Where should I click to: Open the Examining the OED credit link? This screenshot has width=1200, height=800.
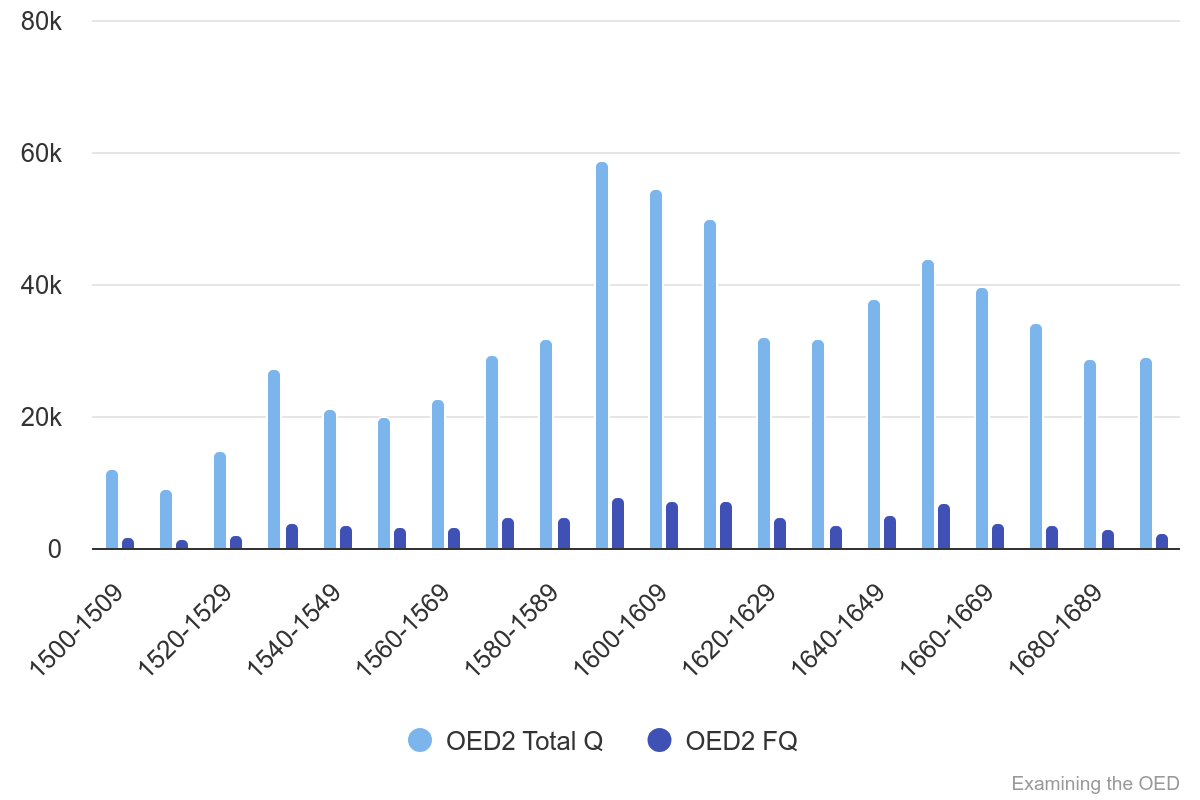(1095, 783)
